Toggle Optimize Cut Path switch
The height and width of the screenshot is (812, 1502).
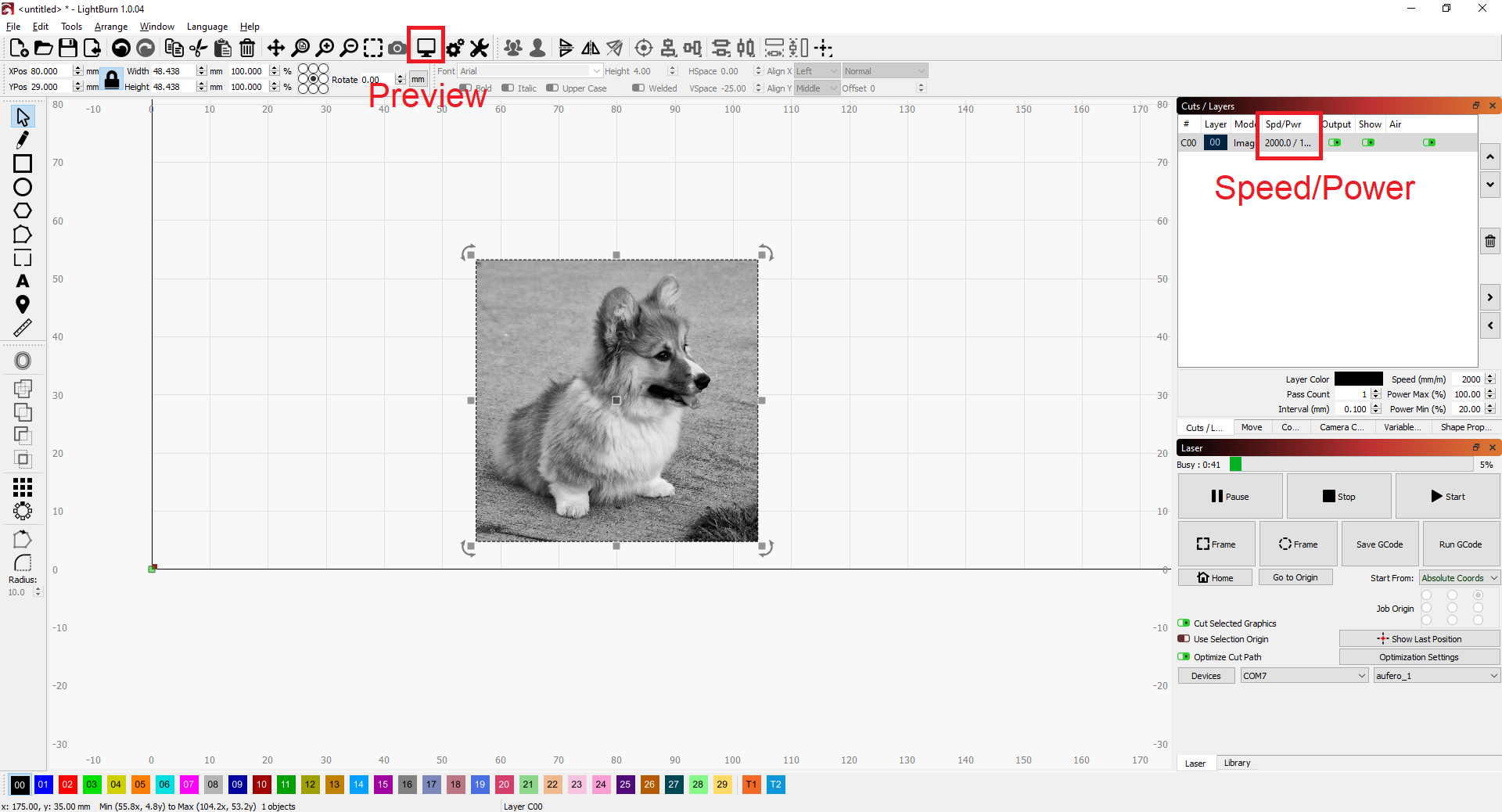pos(1184,657)
